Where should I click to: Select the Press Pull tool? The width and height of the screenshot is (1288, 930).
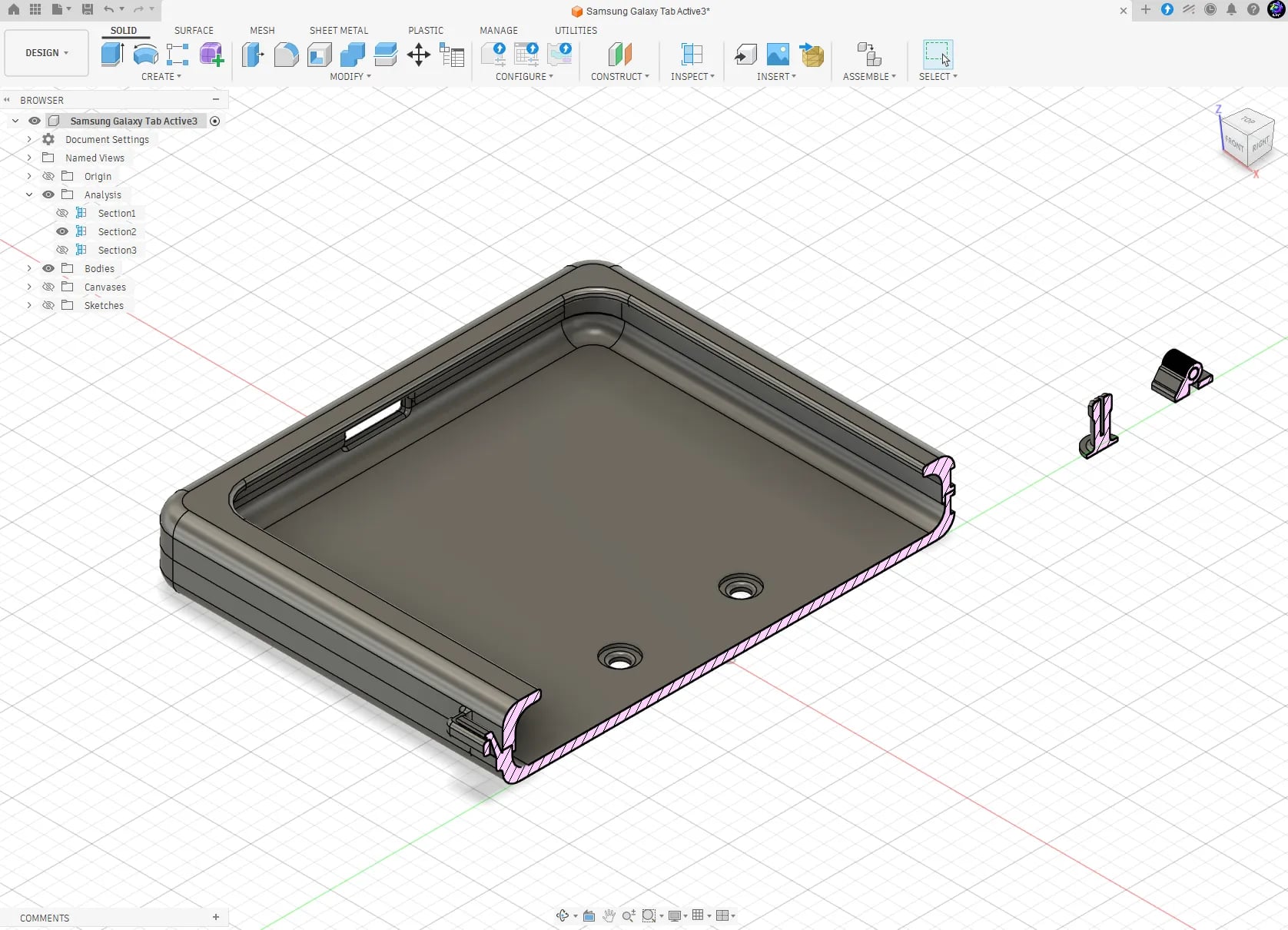click(253, 55)
